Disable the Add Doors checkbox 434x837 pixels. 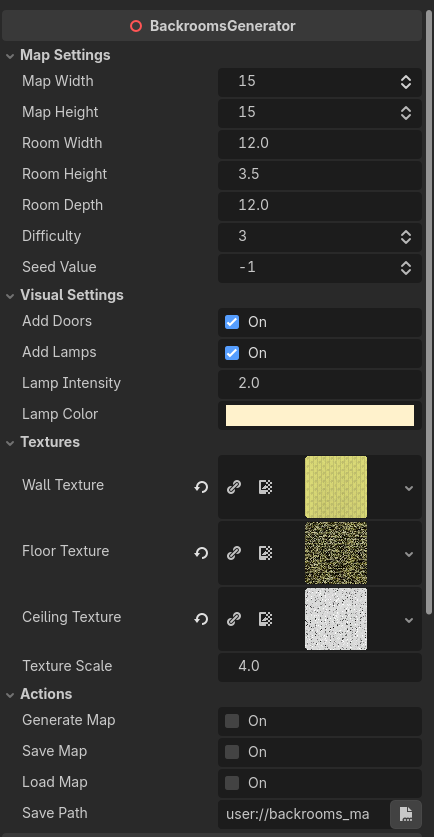tap(232, 322)
